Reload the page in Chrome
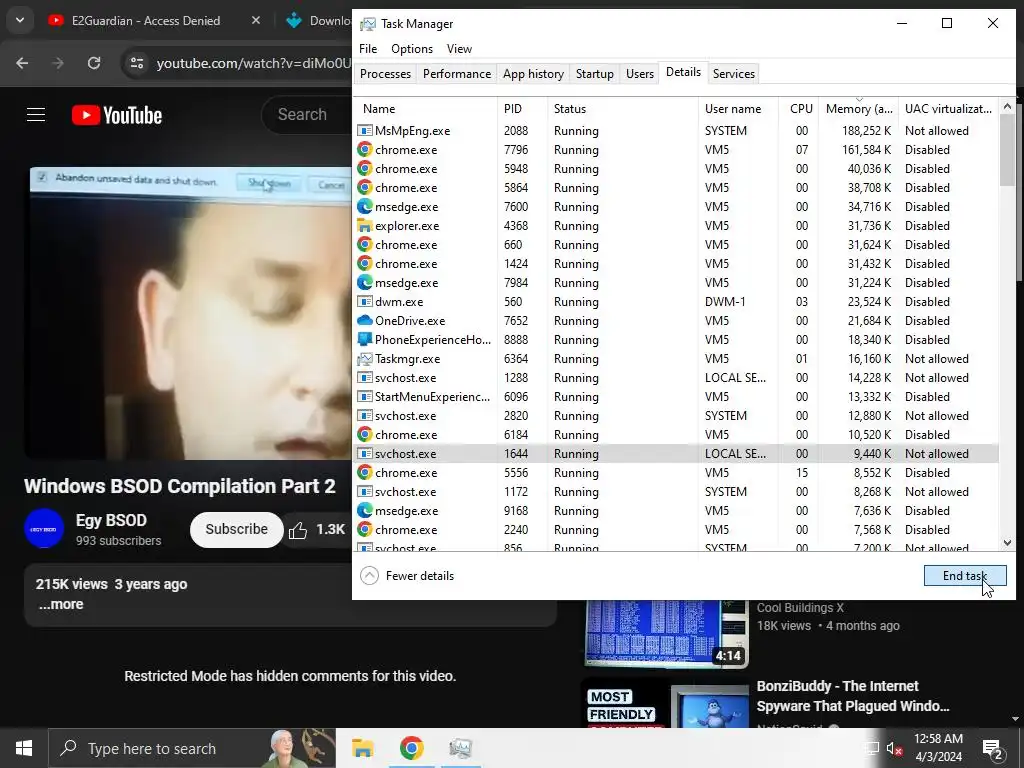 [x=94, y=63]
